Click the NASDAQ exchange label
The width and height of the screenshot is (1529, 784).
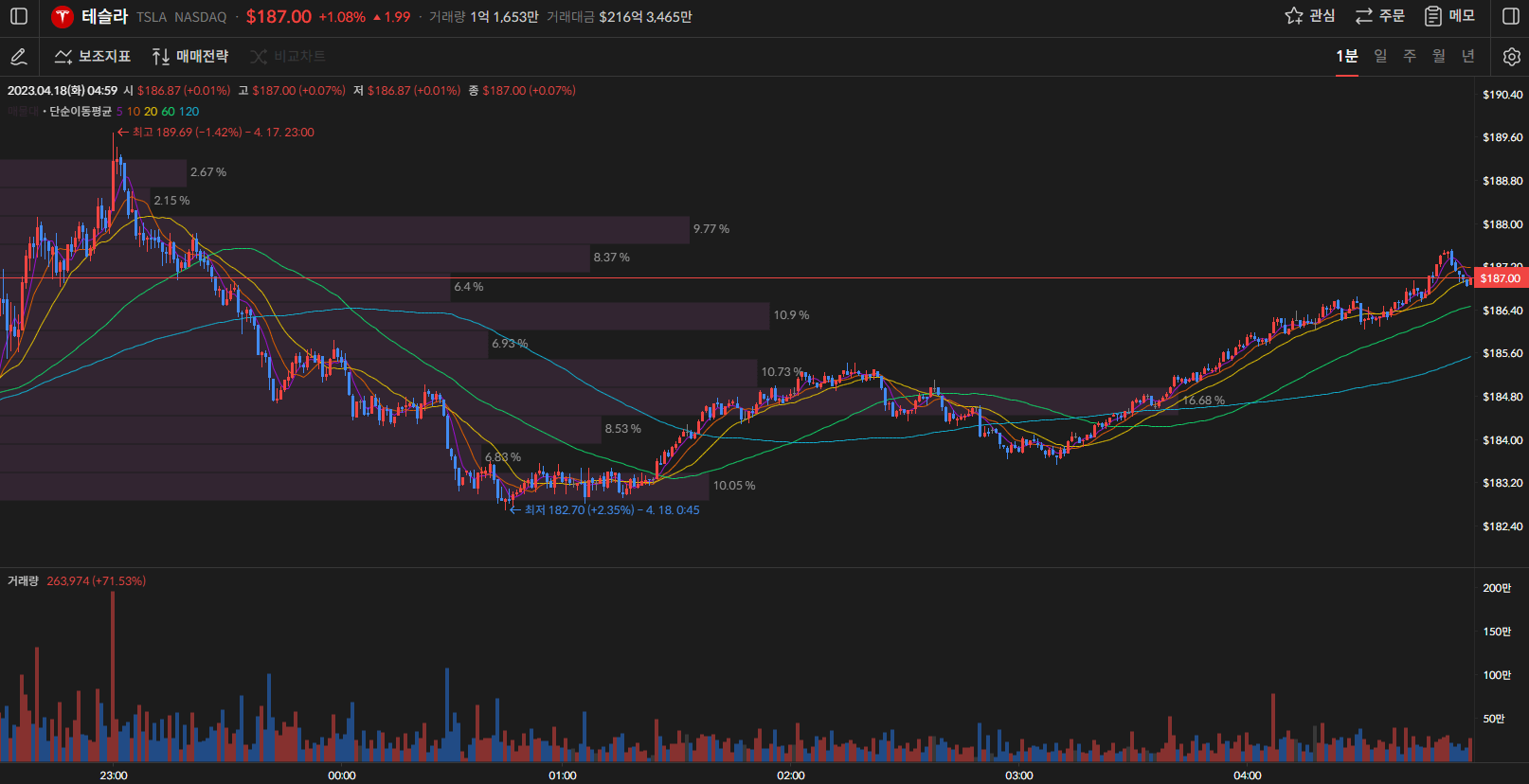201,17
